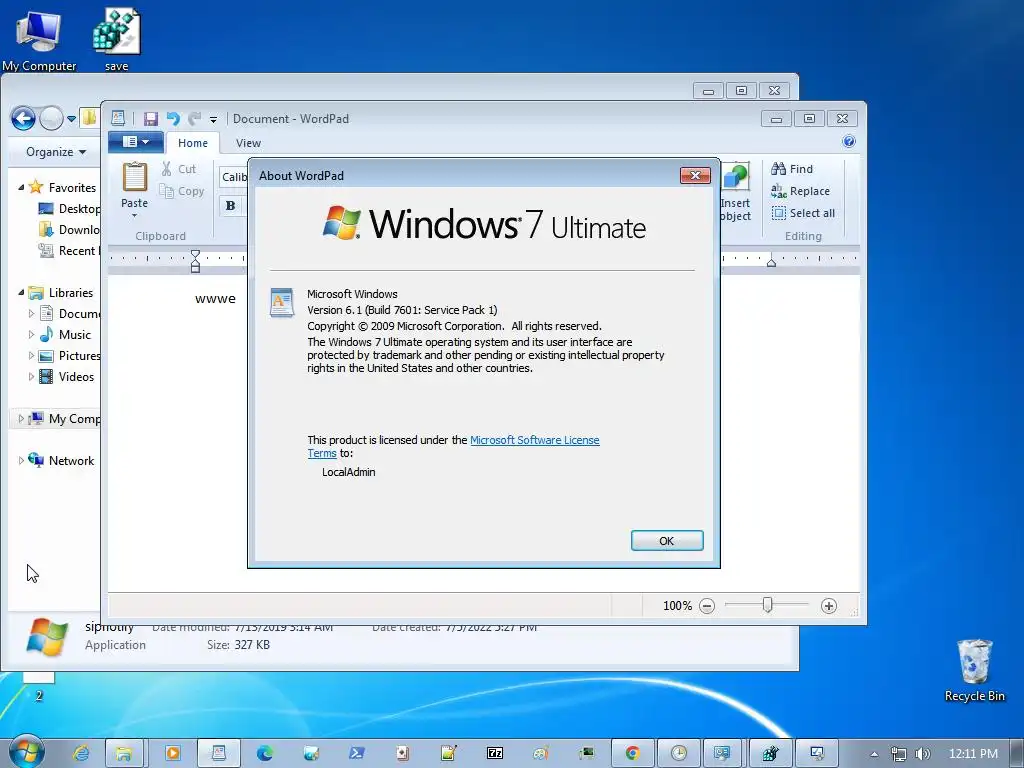Viewport: 1024px width, 768px height.
Task: Toggle Bold formatting in WordPad
Action: (x=231, y=205)
